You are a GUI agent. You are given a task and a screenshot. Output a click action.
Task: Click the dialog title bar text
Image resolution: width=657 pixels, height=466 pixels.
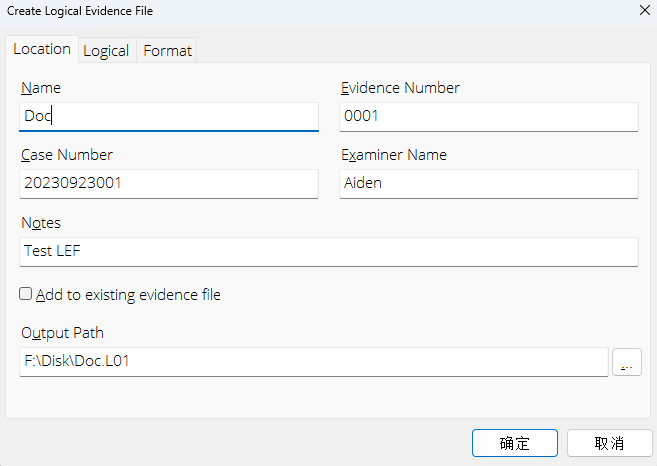pyautogui.click(x=81, y=10)
